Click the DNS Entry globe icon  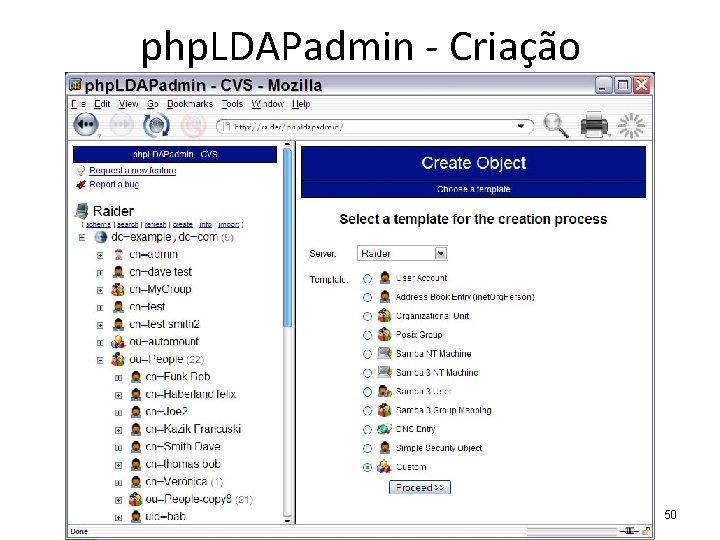[x=384, y=429]
